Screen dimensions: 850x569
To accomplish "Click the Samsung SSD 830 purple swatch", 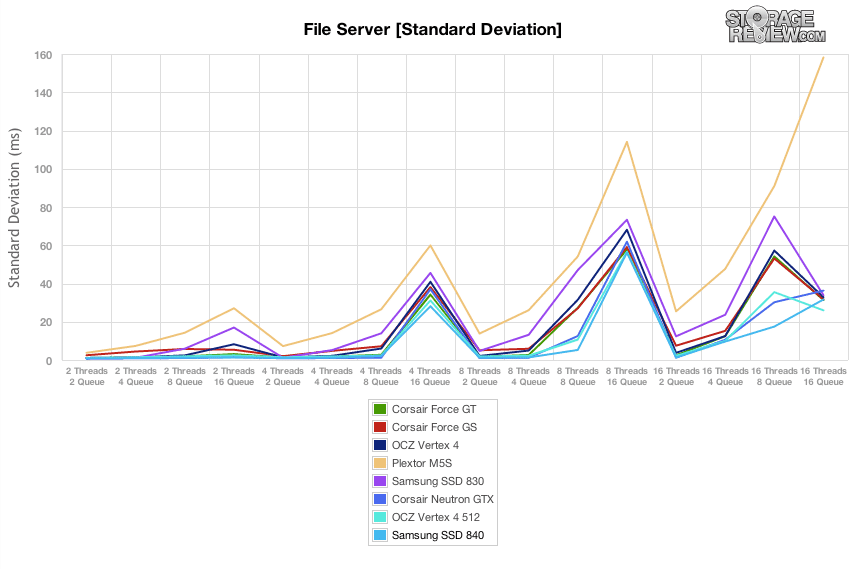I will (380, 481).
